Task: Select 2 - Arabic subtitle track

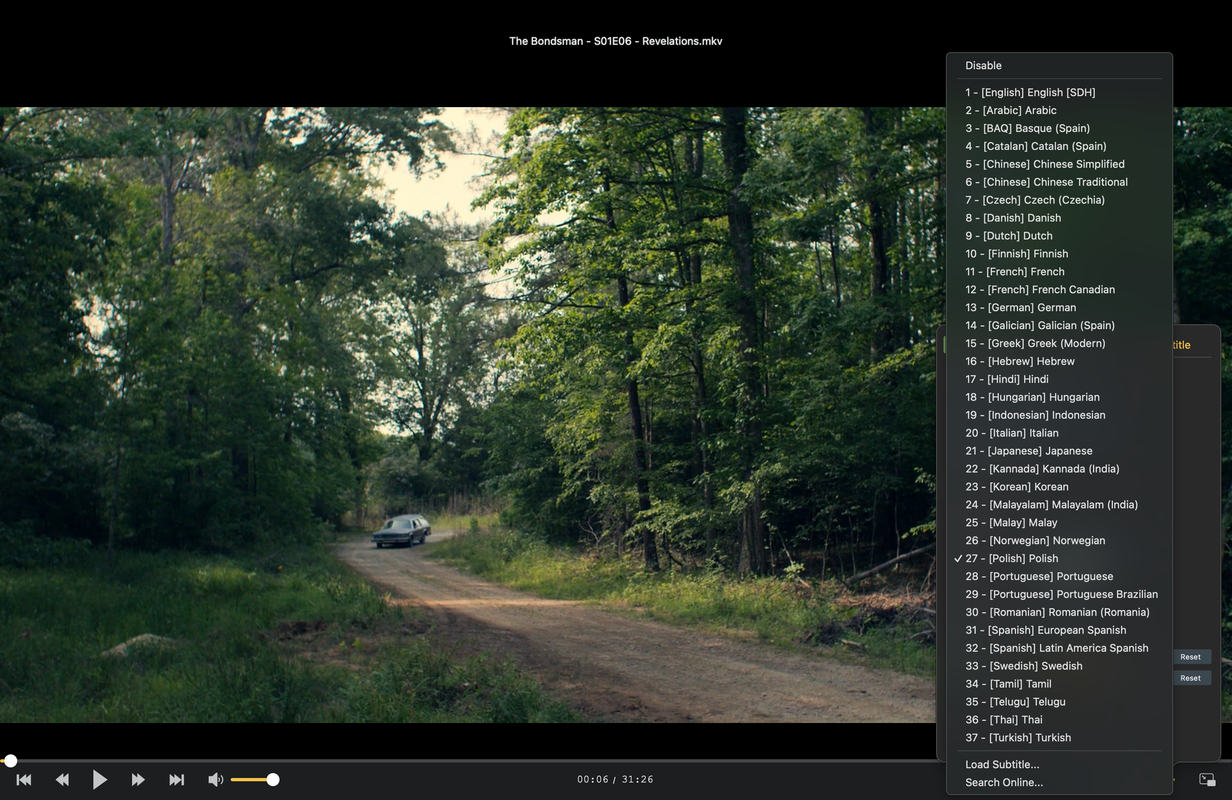Action: click(1059, 111)
